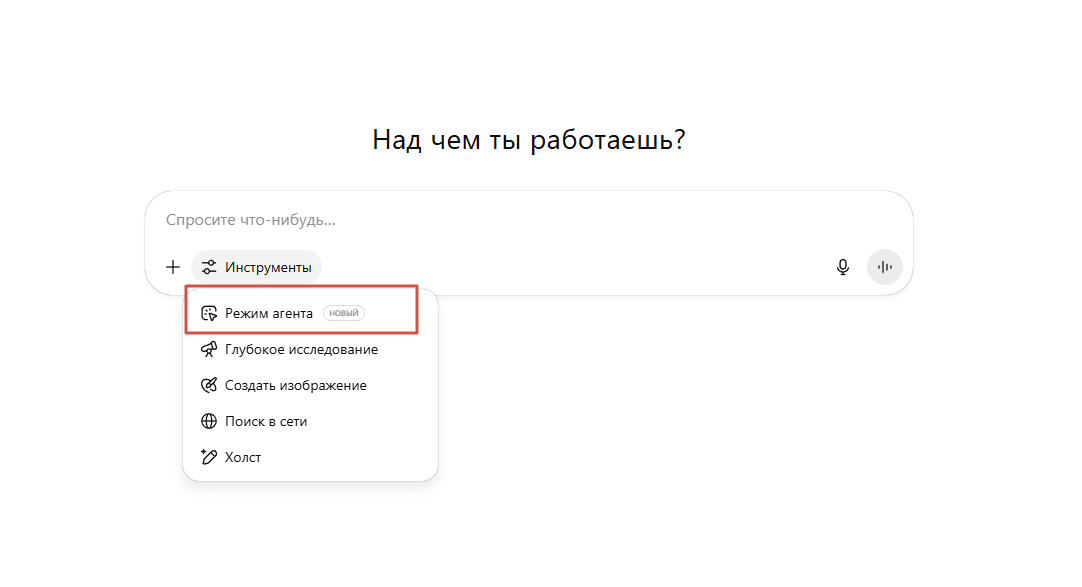Click the globe icon for Поиск в сети
The height and width of the screenshot is (587, 1082).
(210, 421)
